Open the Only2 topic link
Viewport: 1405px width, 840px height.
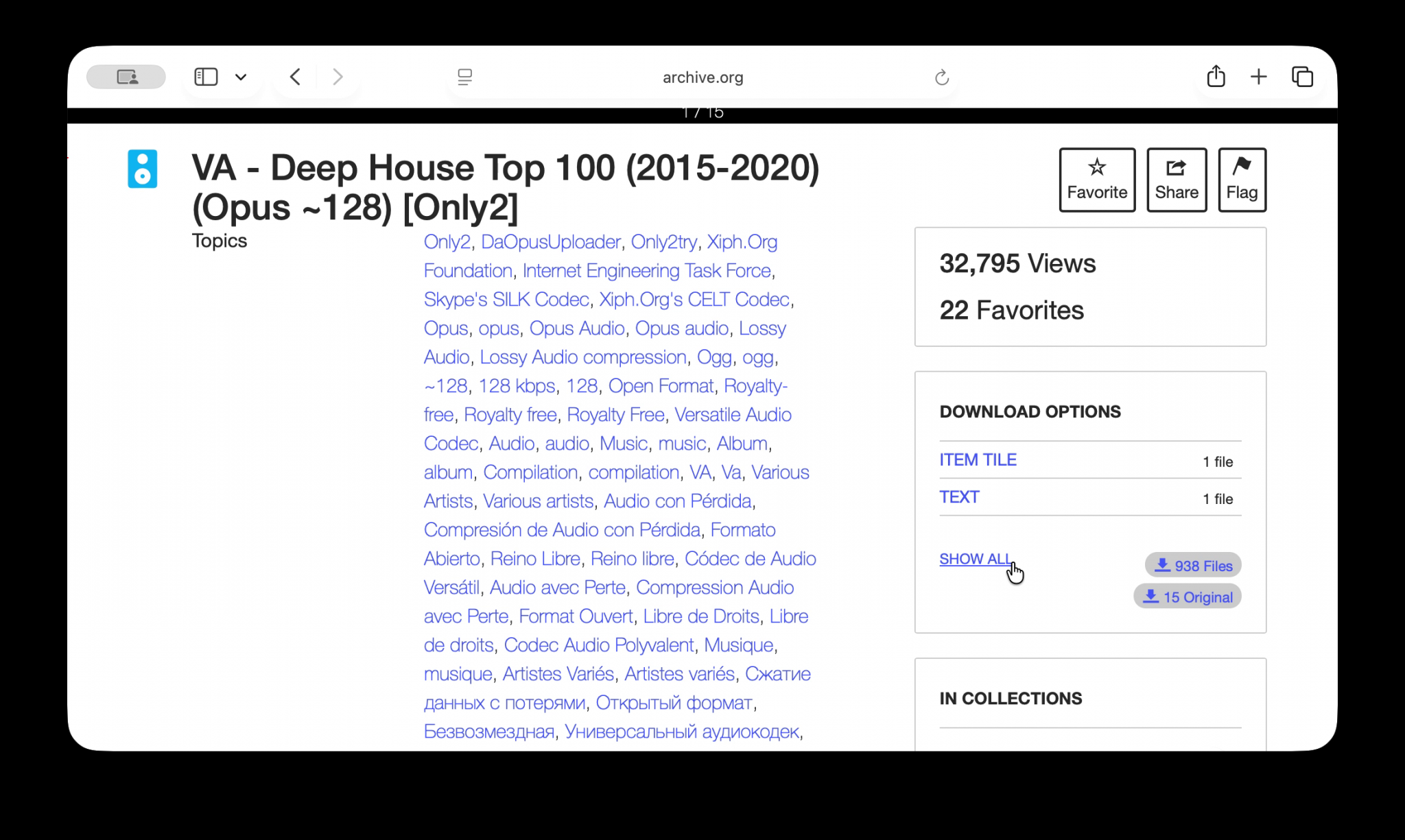(447, 242)
